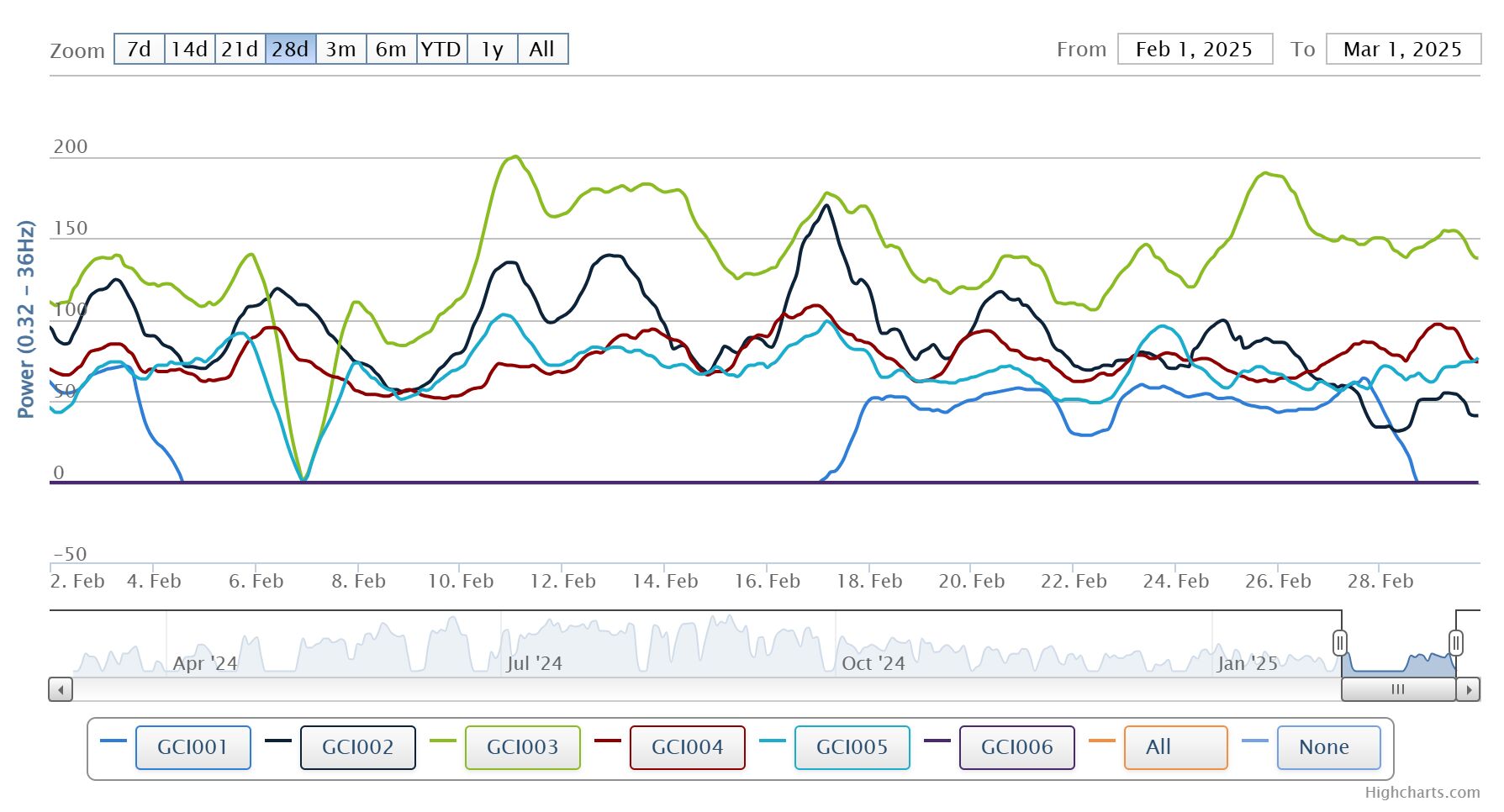Viewport: 1504px width, 812px height.
Task: Edit the From date field
Action: pos(1194,50)
